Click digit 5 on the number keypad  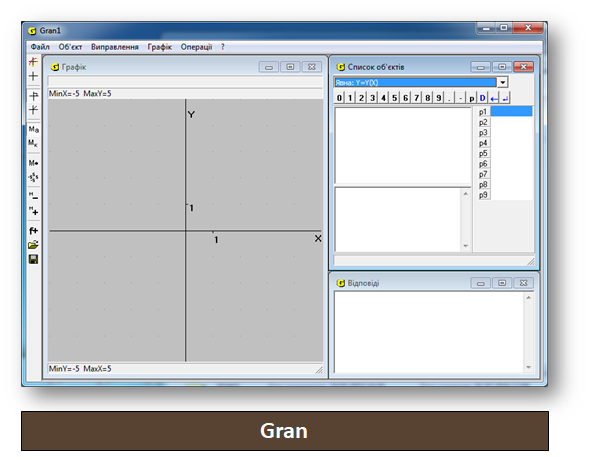(394, 98)
